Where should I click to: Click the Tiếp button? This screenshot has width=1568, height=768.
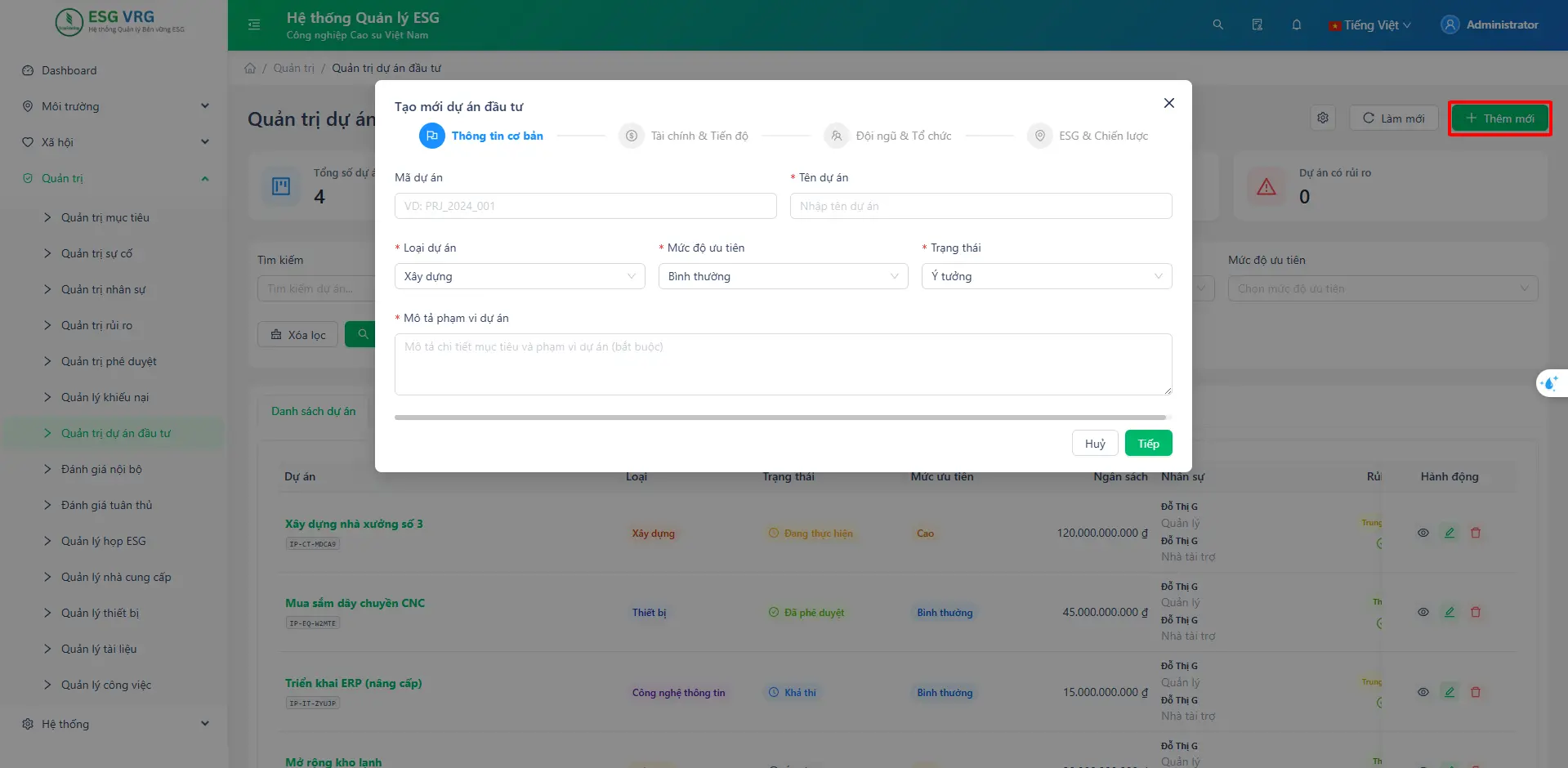(x=1148, y=444)
